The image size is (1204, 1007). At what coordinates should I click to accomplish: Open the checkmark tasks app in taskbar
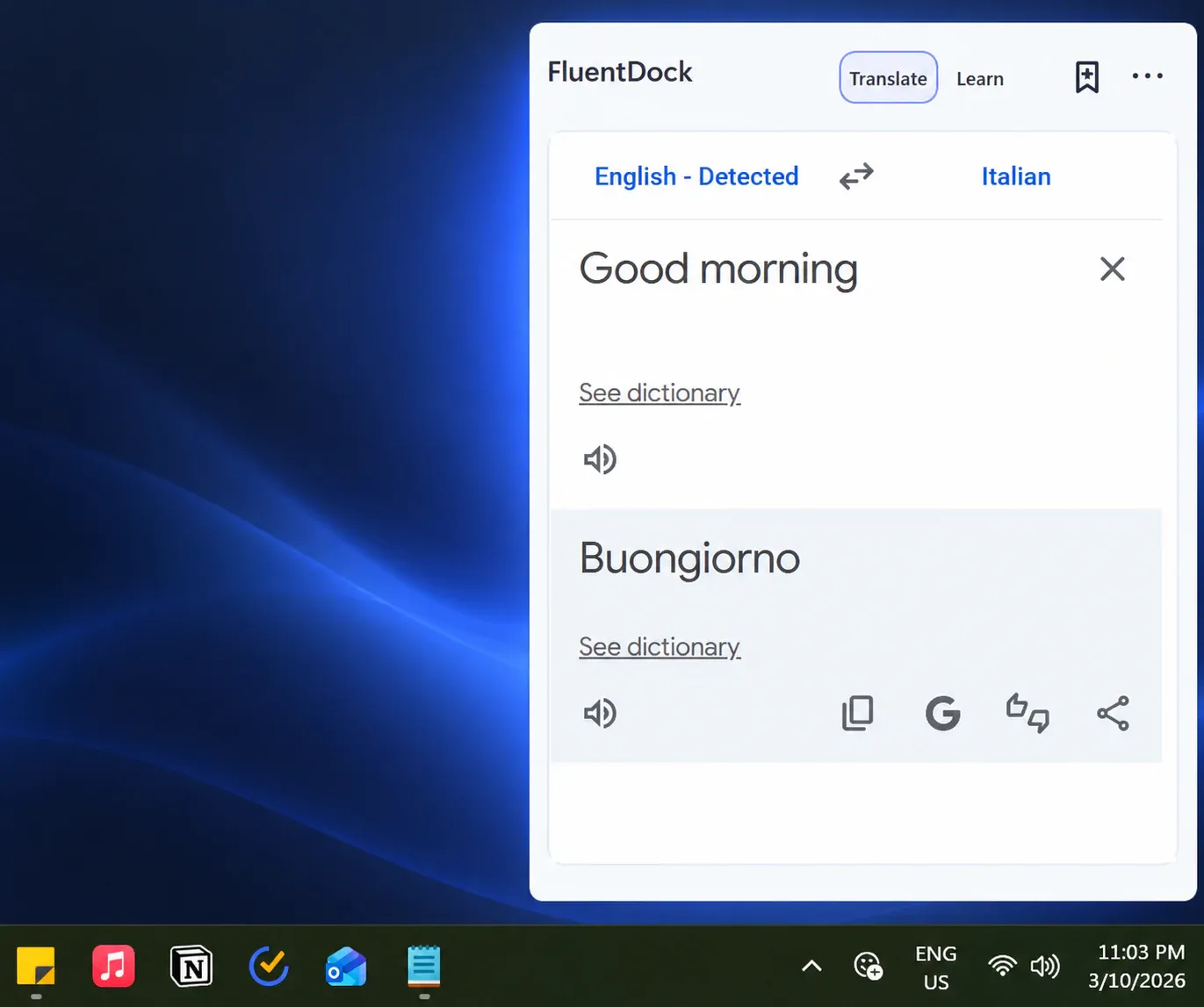(x=269, y=967)
